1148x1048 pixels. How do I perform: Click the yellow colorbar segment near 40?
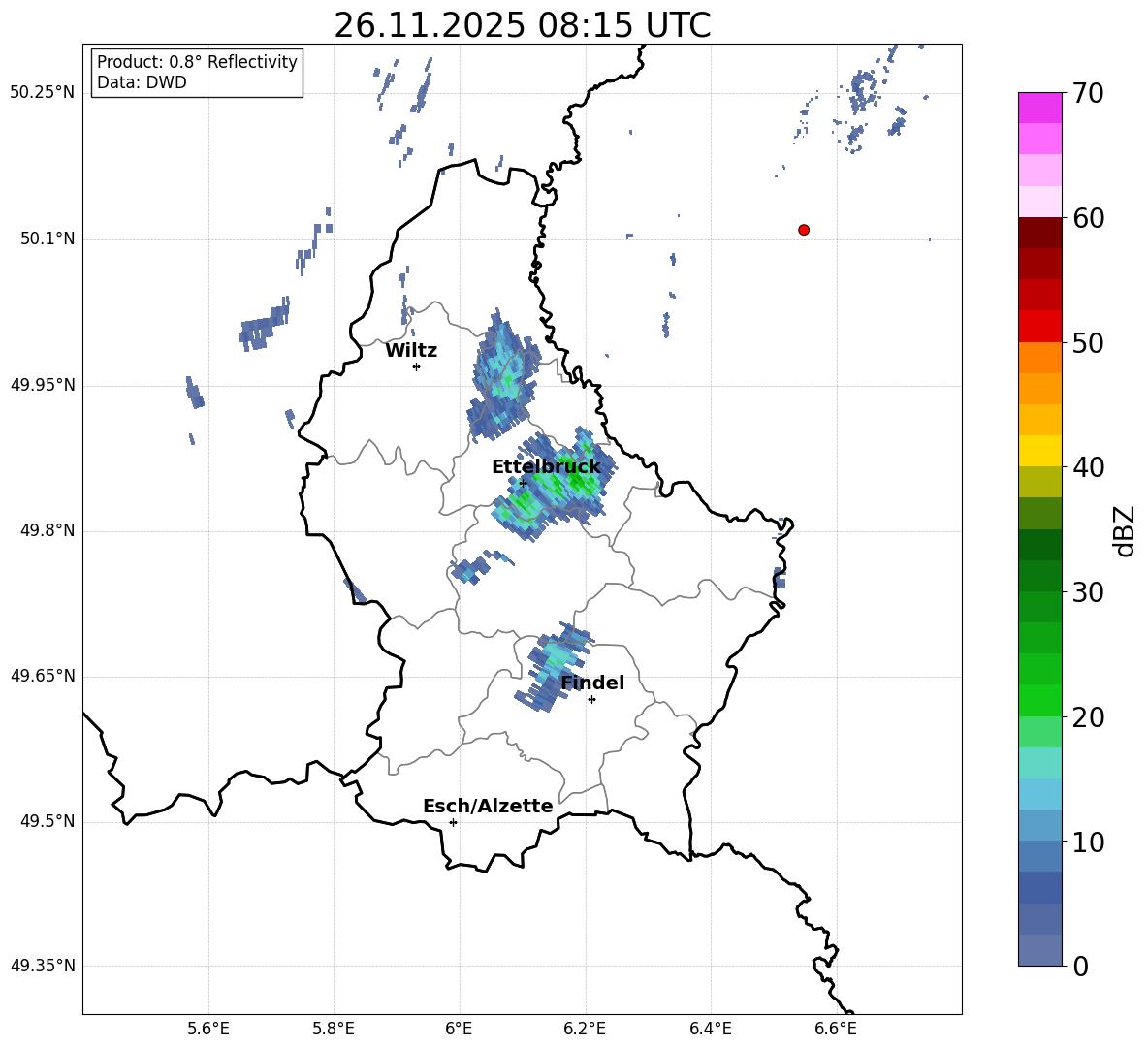tap(1039, 451)
